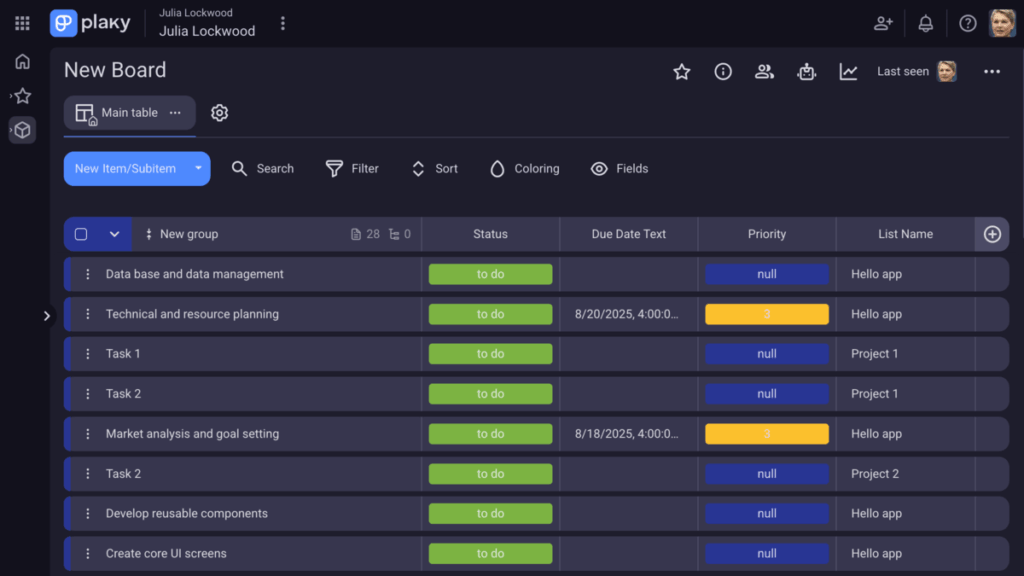Image resolution: width=1024 pixels, height=576 pixels.
Task: Click the invite member icon in top bar
Action: point(883,22)
